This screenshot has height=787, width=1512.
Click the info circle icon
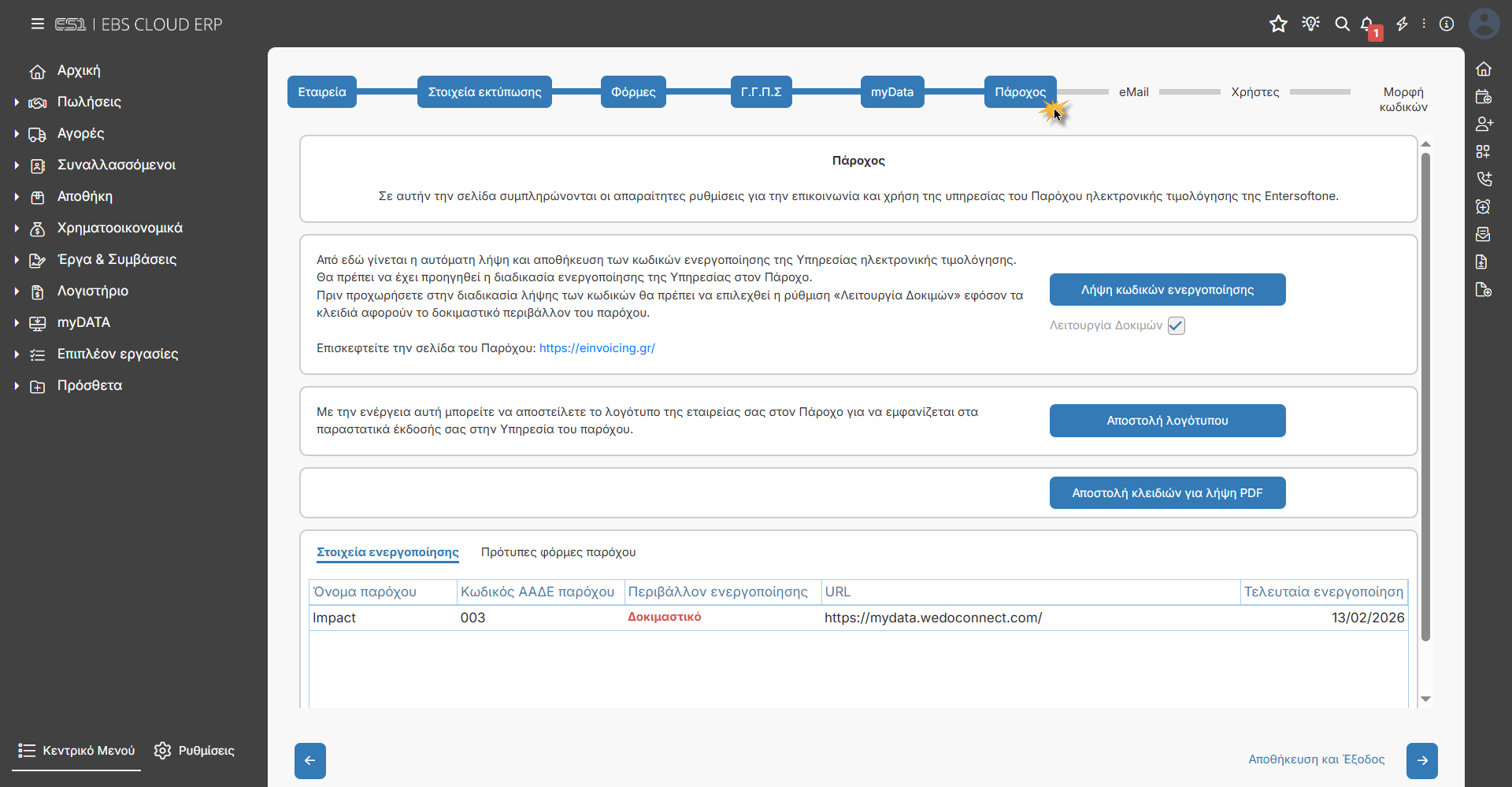1447,24
